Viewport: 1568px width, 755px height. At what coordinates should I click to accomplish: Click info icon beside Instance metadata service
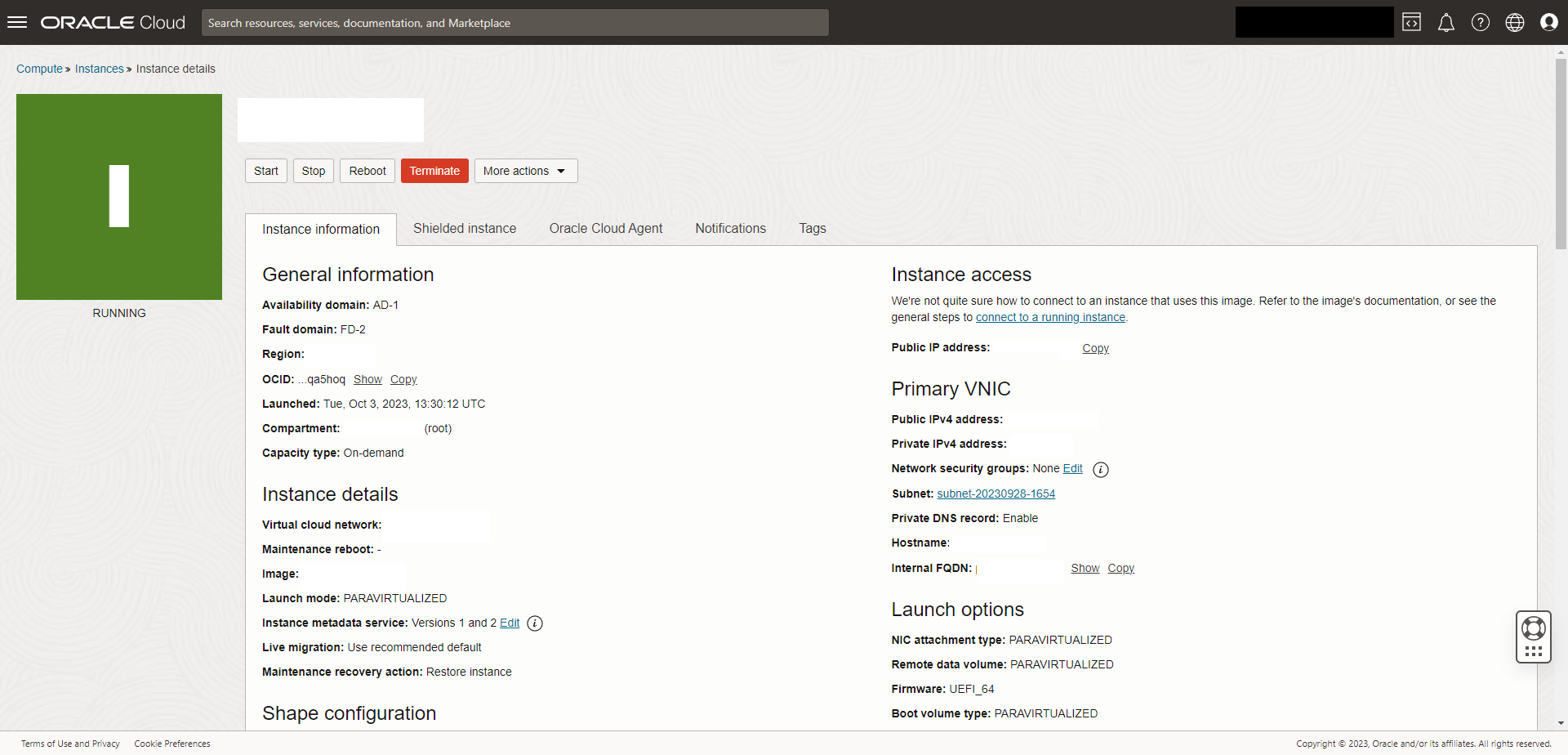tap(535, 623)
